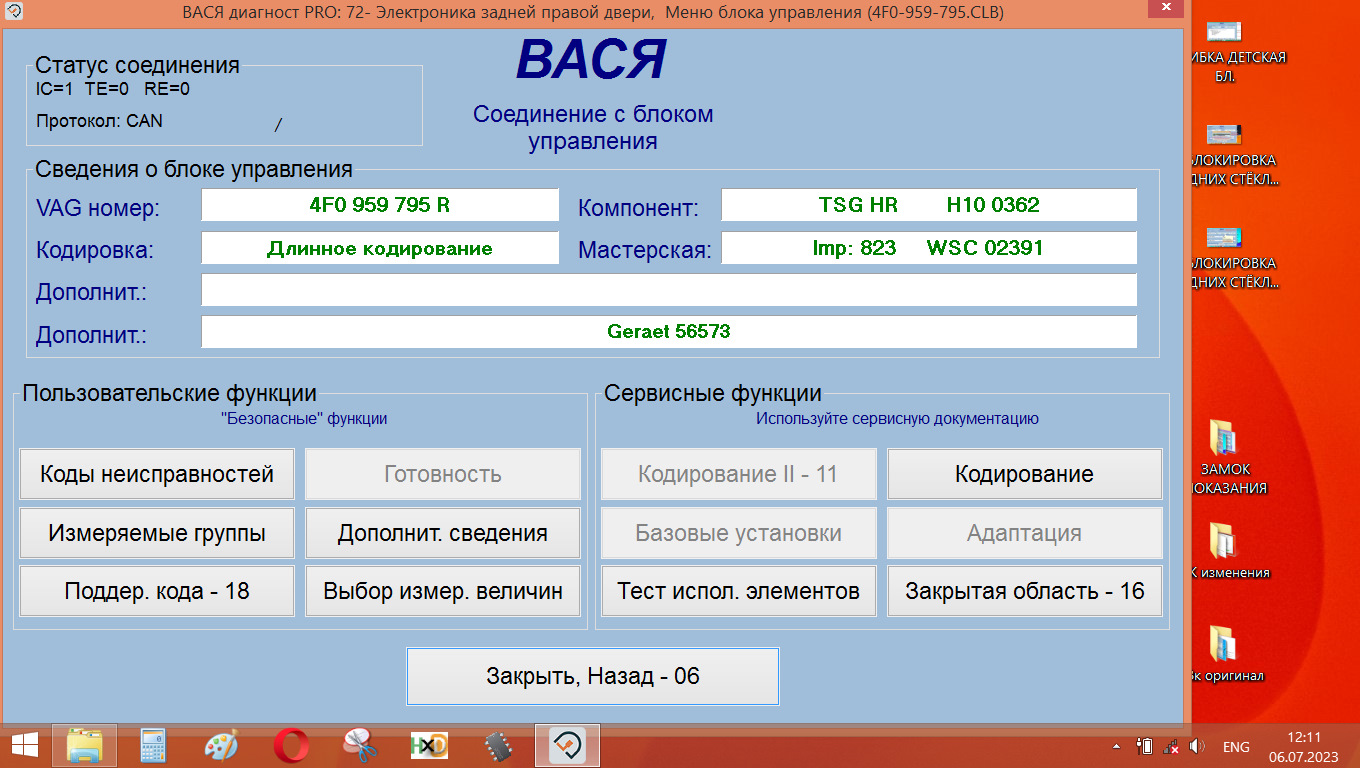Launch Calculator from the taskbar
Image resolution: width=1360 pixels, height=768 pixels.
[x=153, y=745]
